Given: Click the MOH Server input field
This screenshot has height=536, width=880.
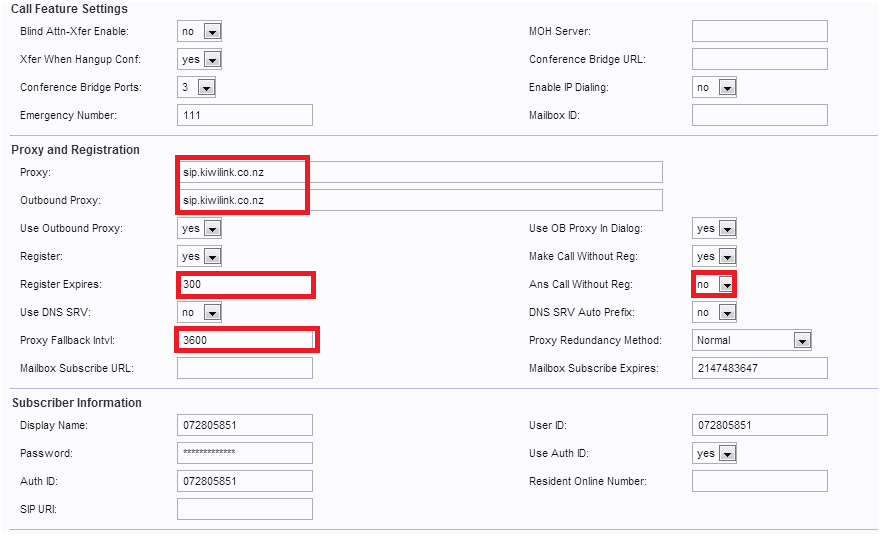Looking at the screenshot, I should tap(759, 31).
